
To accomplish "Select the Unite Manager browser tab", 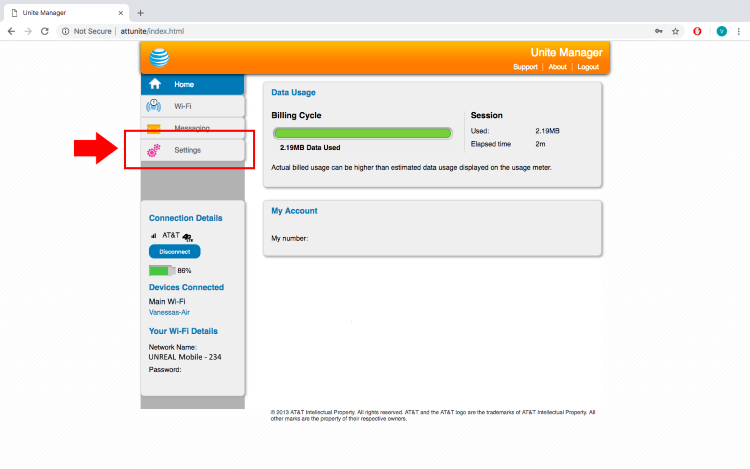I will (x=67, y=13).
